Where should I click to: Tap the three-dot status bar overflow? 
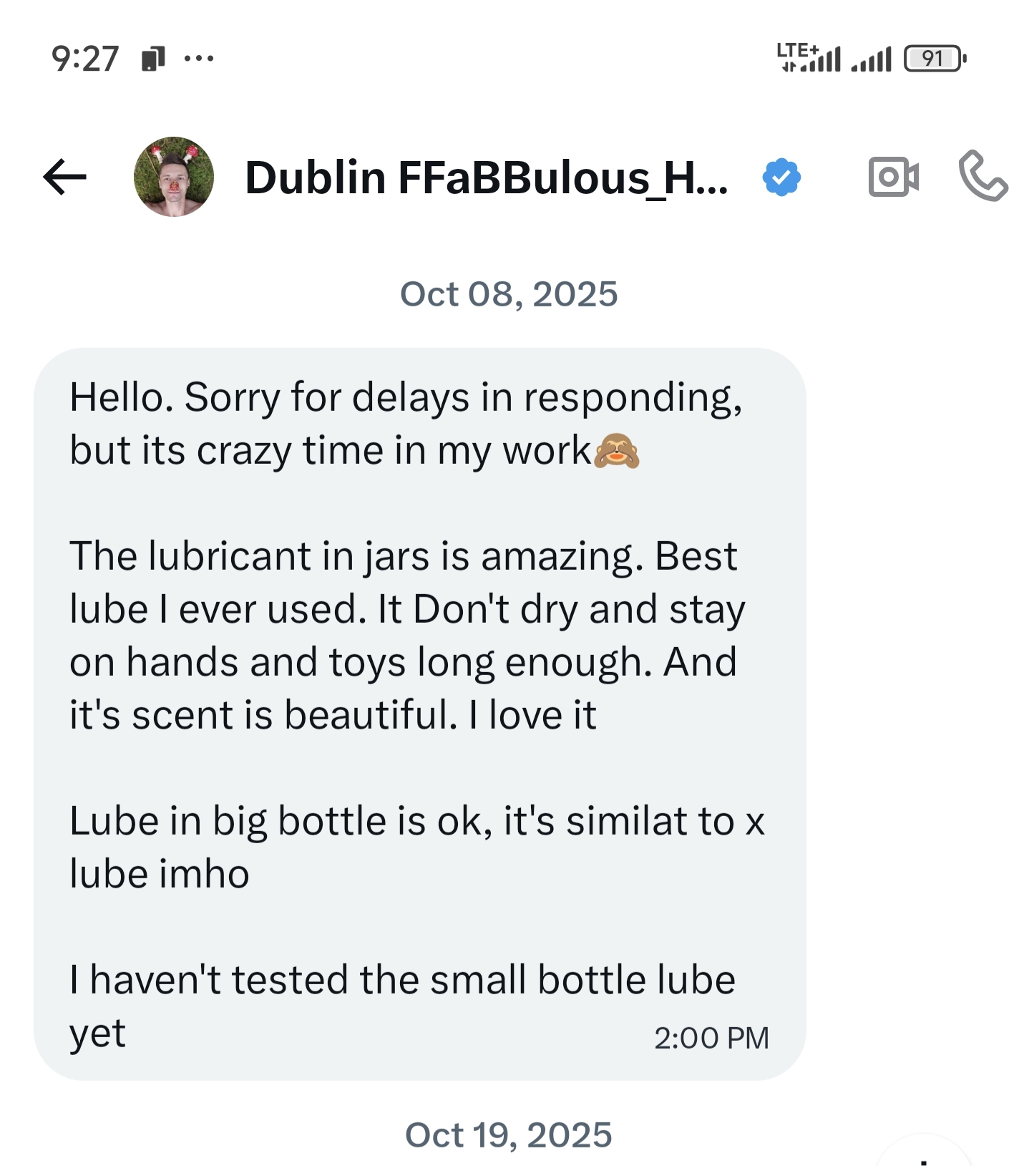pyautogui.click(x=198, y=59)
